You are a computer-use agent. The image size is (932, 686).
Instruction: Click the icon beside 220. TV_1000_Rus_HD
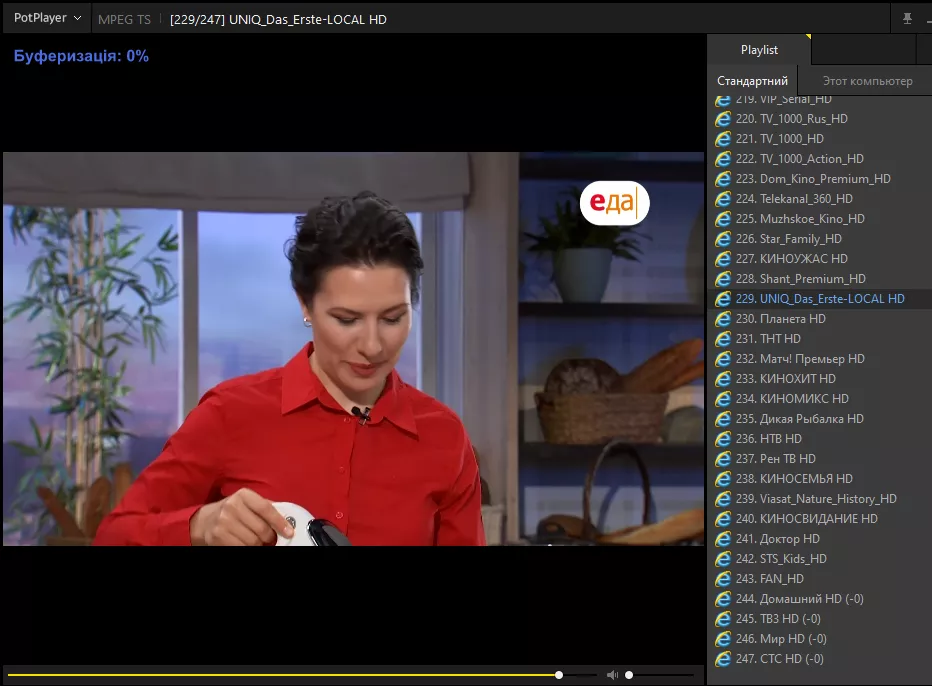click(x=723, y=119)
